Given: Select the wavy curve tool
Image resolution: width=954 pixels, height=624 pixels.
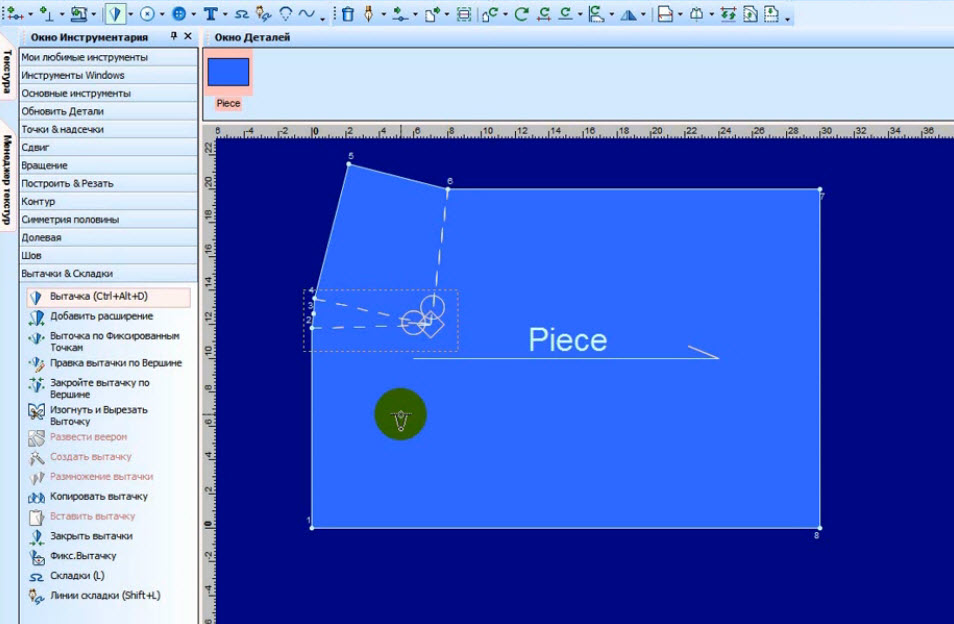Looking at the screenshot, I should (307, 13).
